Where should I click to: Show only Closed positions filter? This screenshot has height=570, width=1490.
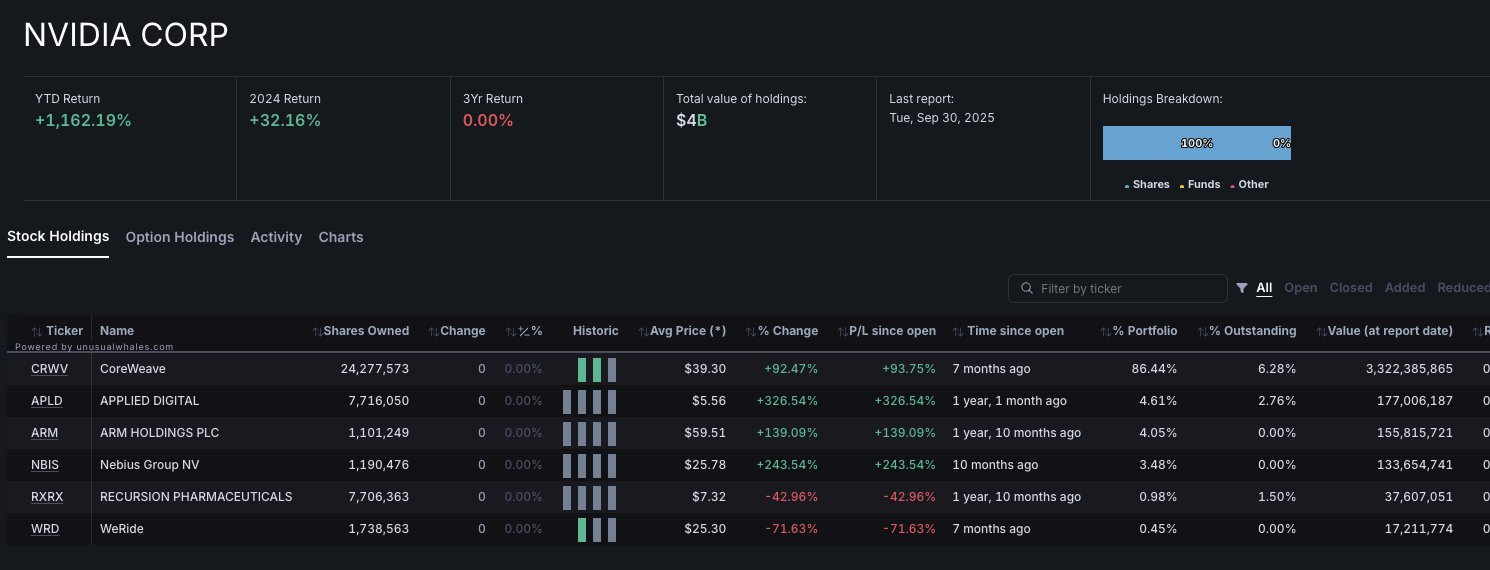tap(1350, 288)
